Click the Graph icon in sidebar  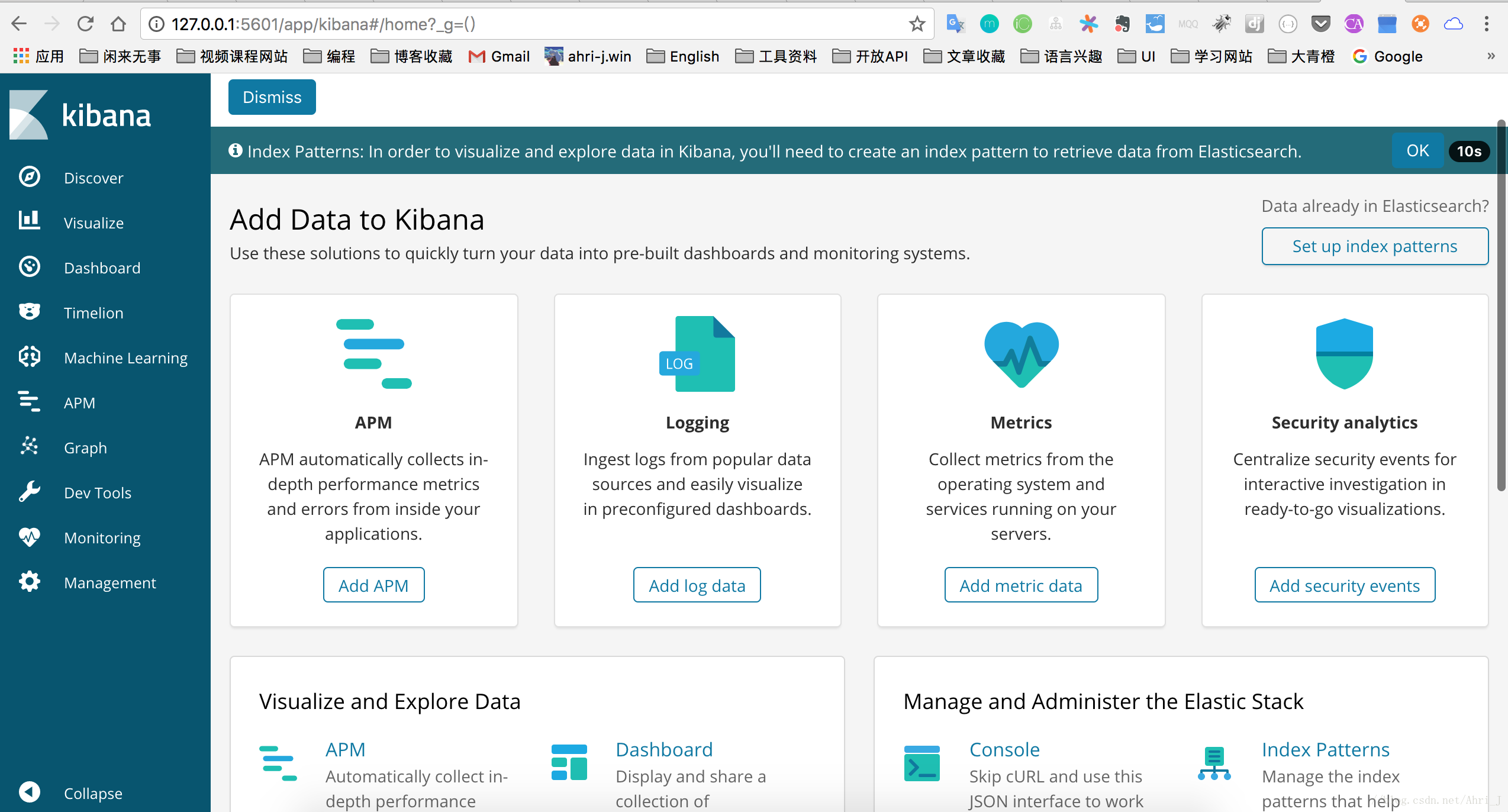pyautogui.click(x=28, y=447)
